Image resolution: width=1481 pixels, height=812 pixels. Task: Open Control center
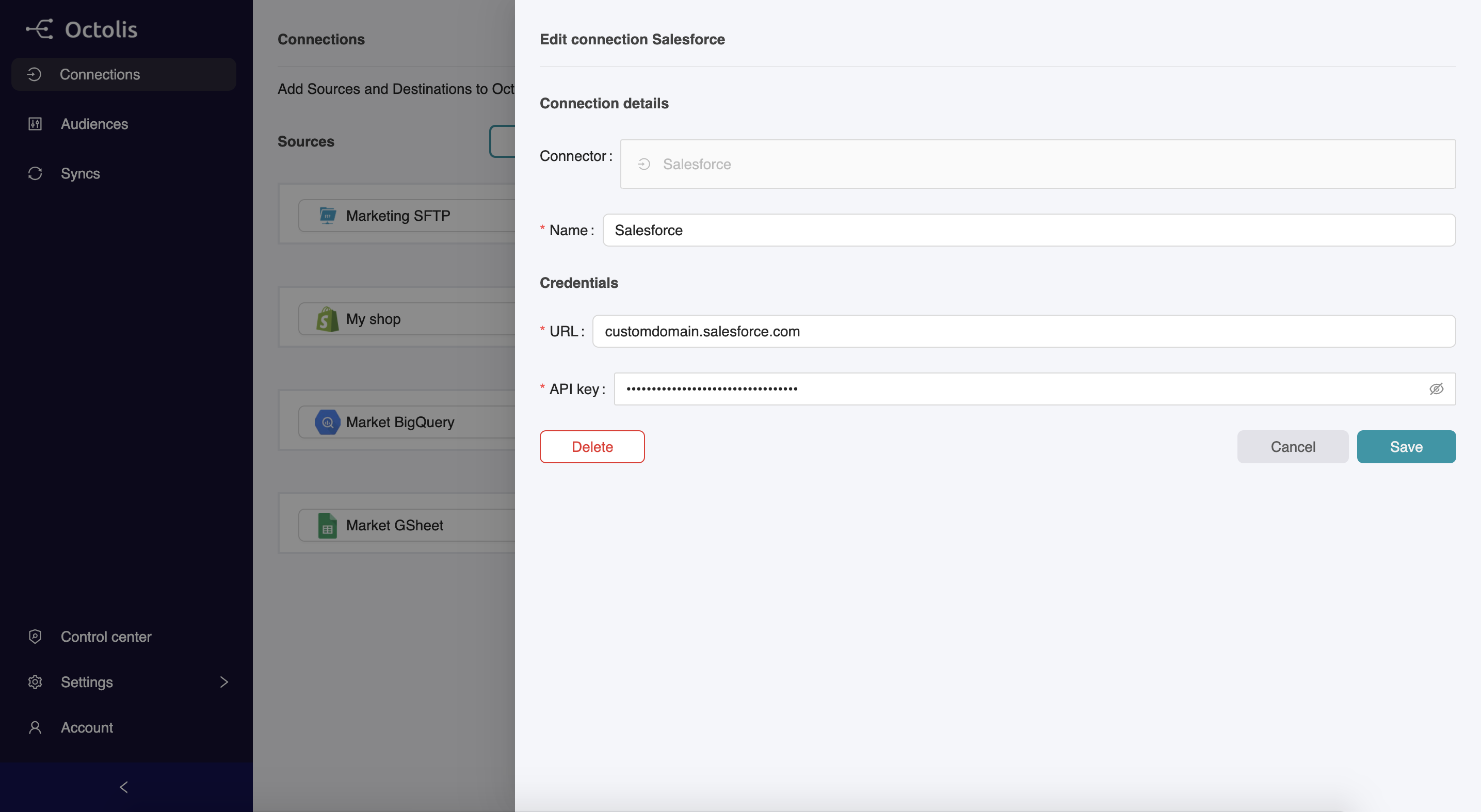tap(106, 636)
